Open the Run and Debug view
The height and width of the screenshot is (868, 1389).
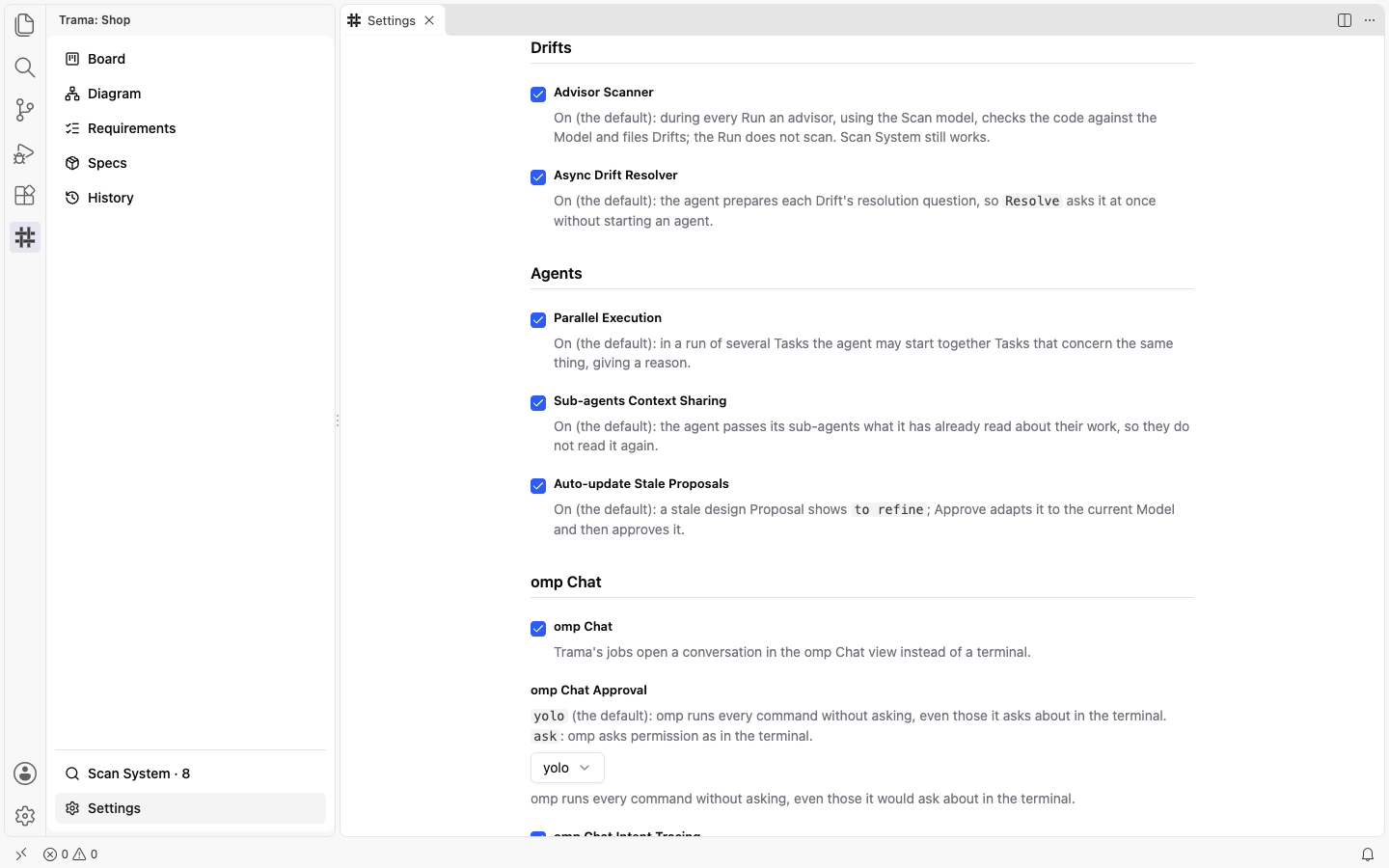(25, 152)
